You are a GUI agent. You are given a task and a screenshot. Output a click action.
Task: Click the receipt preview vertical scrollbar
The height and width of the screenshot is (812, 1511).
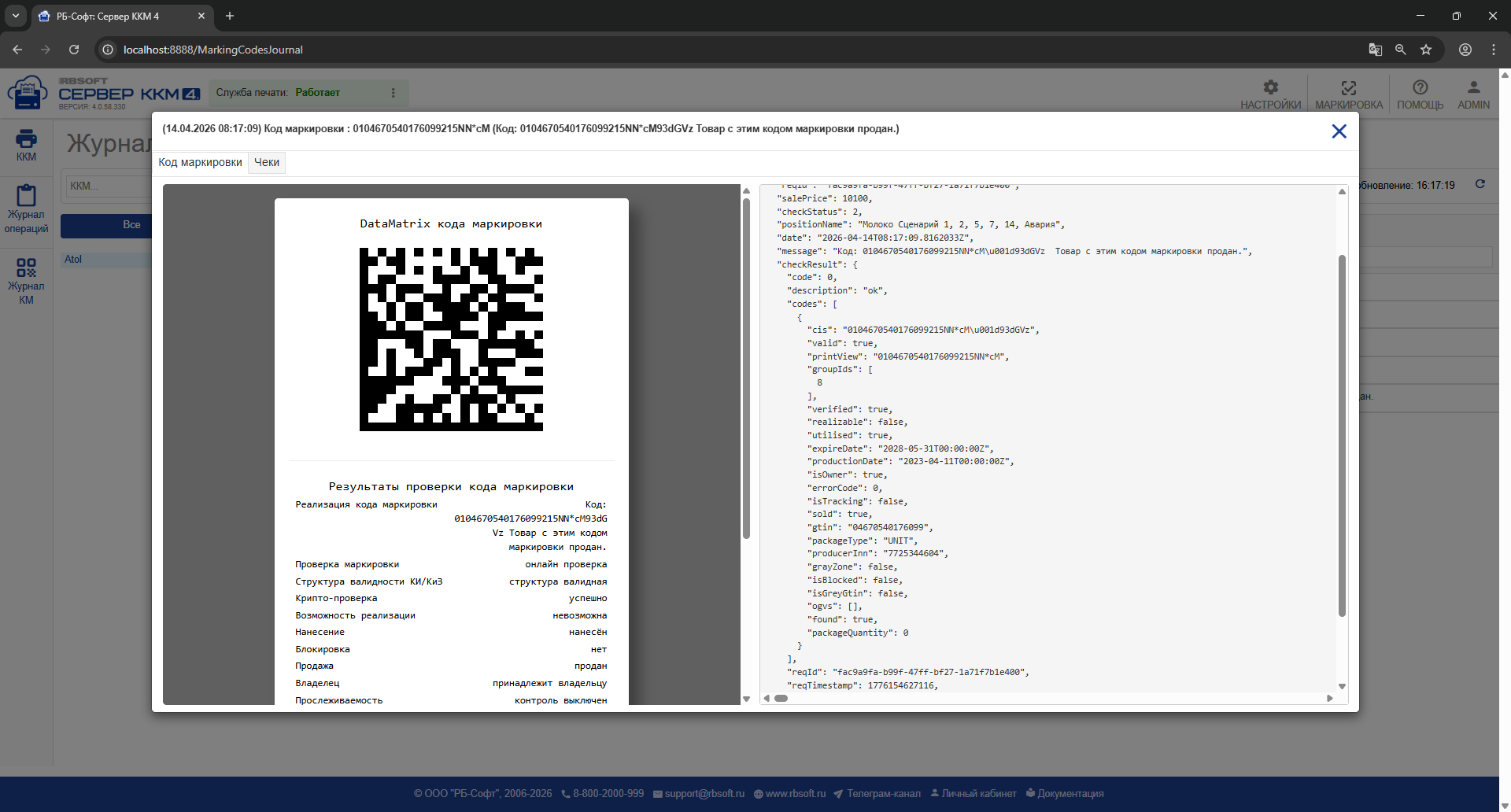[746, 368]
